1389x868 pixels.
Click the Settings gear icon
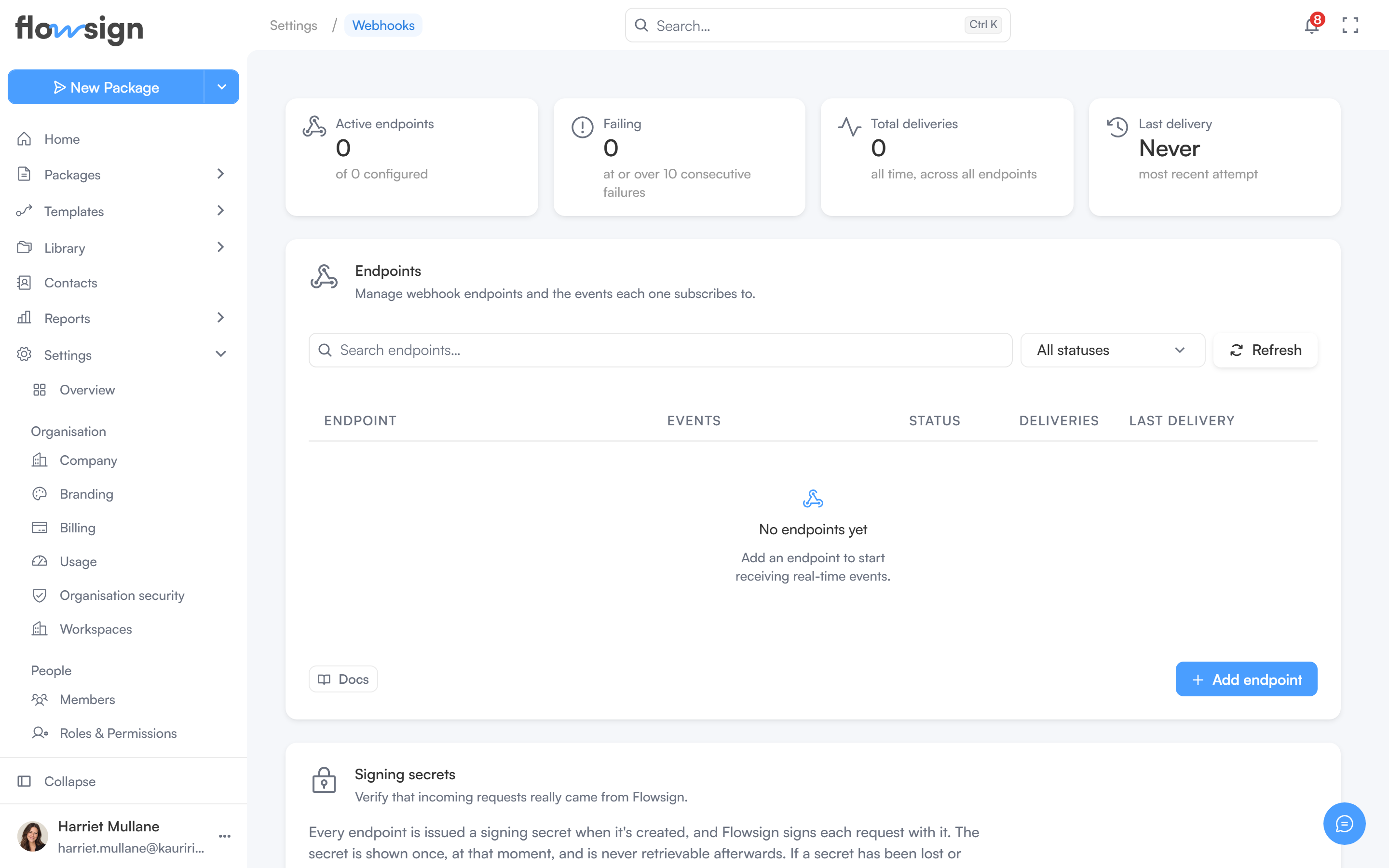pos(24,354)
